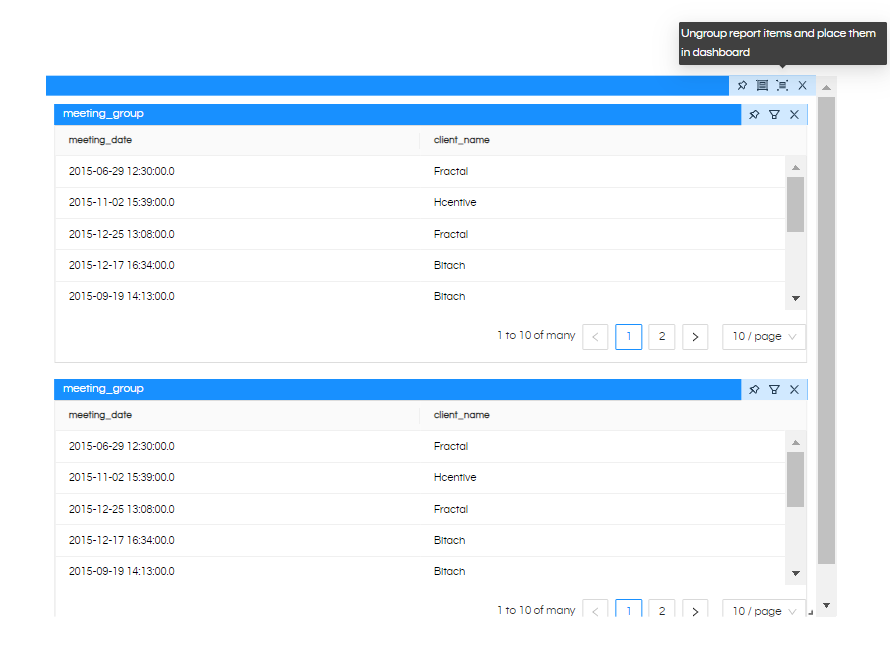
Task: Click outer container scrollbar down arrow
Action: (826, 605)
